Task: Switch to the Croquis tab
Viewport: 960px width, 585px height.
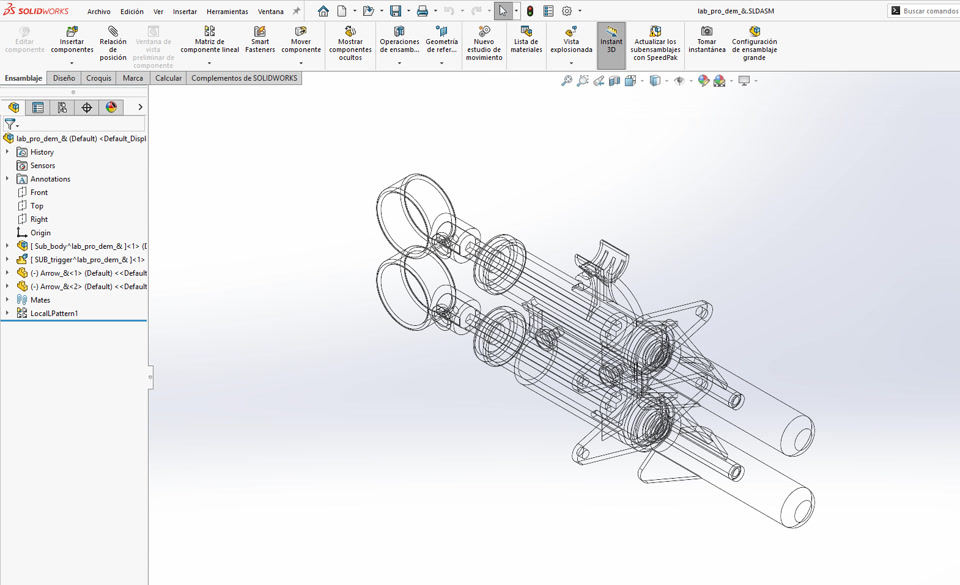Action: (x=99, y=78)
